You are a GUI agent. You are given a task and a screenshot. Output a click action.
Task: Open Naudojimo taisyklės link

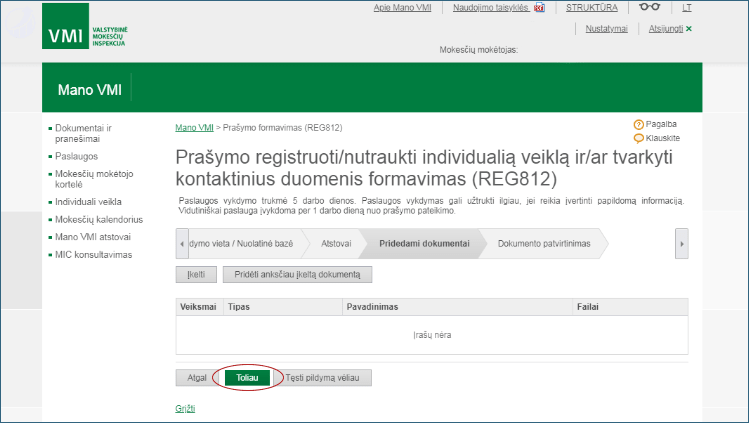click(x=491, y=8)
